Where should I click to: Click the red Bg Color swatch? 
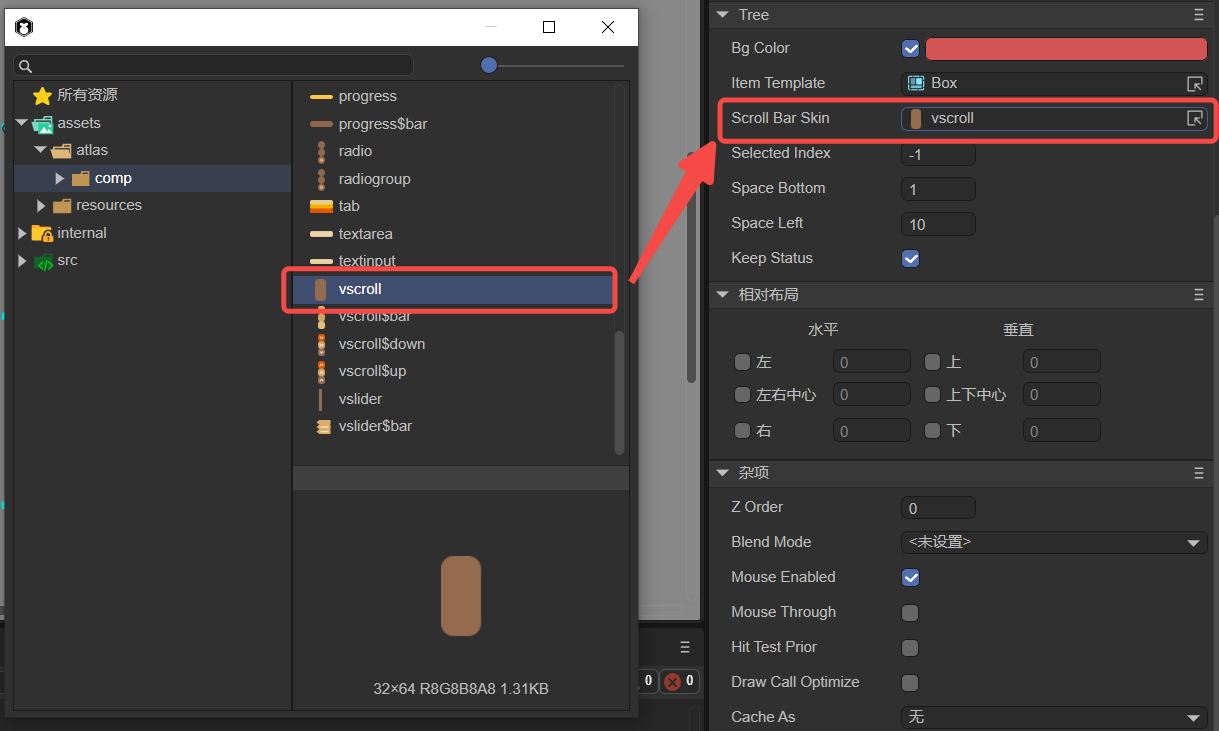[x=1066, y=49]
